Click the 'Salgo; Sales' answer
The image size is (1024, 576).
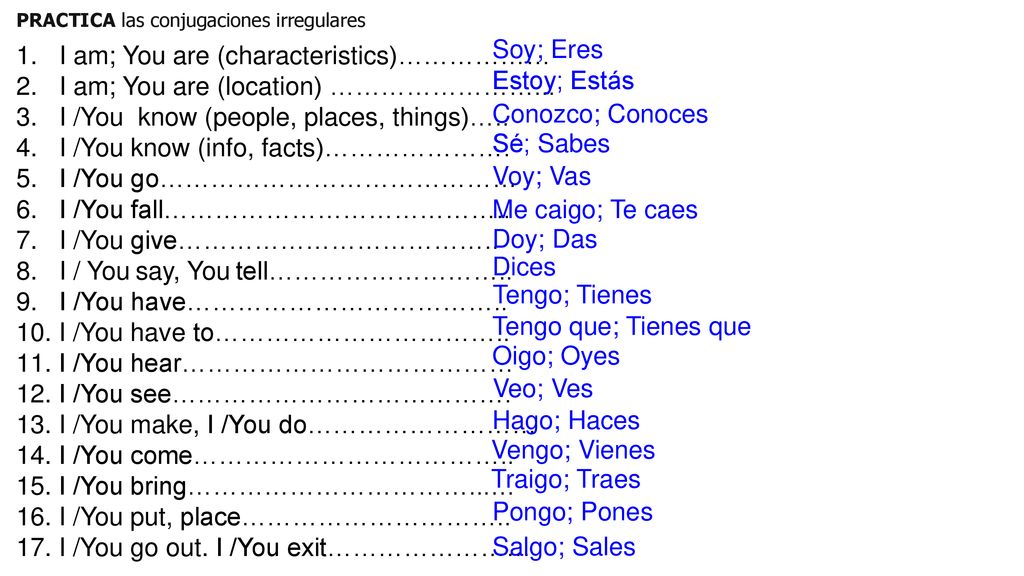(564, 547)
